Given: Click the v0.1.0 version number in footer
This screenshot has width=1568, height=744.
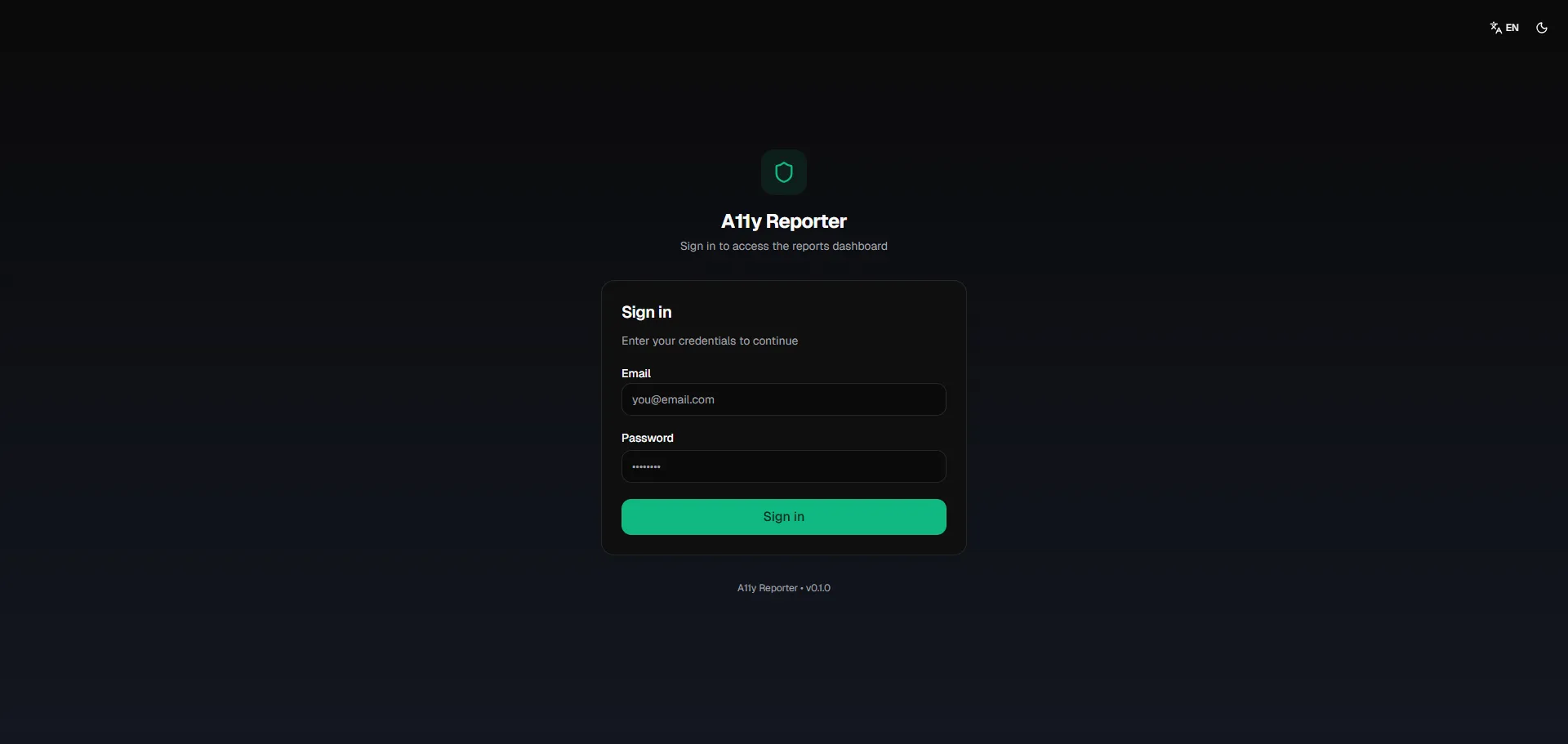Looking at the screenshot, I should tap(817, 588).
